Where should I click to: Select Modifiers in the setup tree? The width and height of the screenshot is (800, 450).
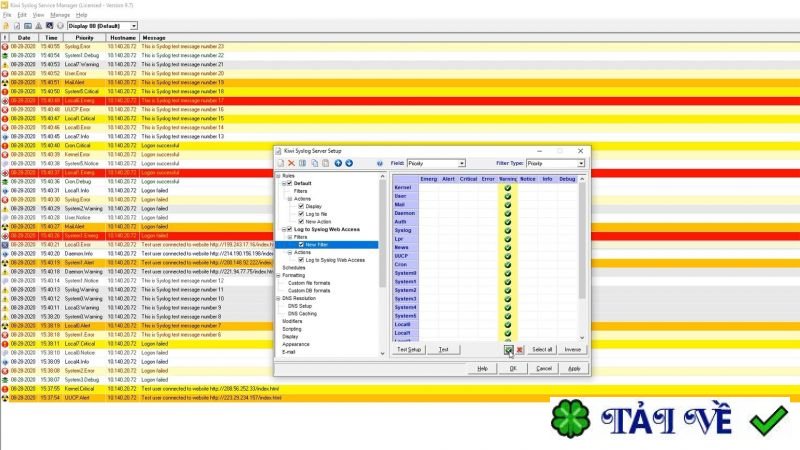(292, 321)
